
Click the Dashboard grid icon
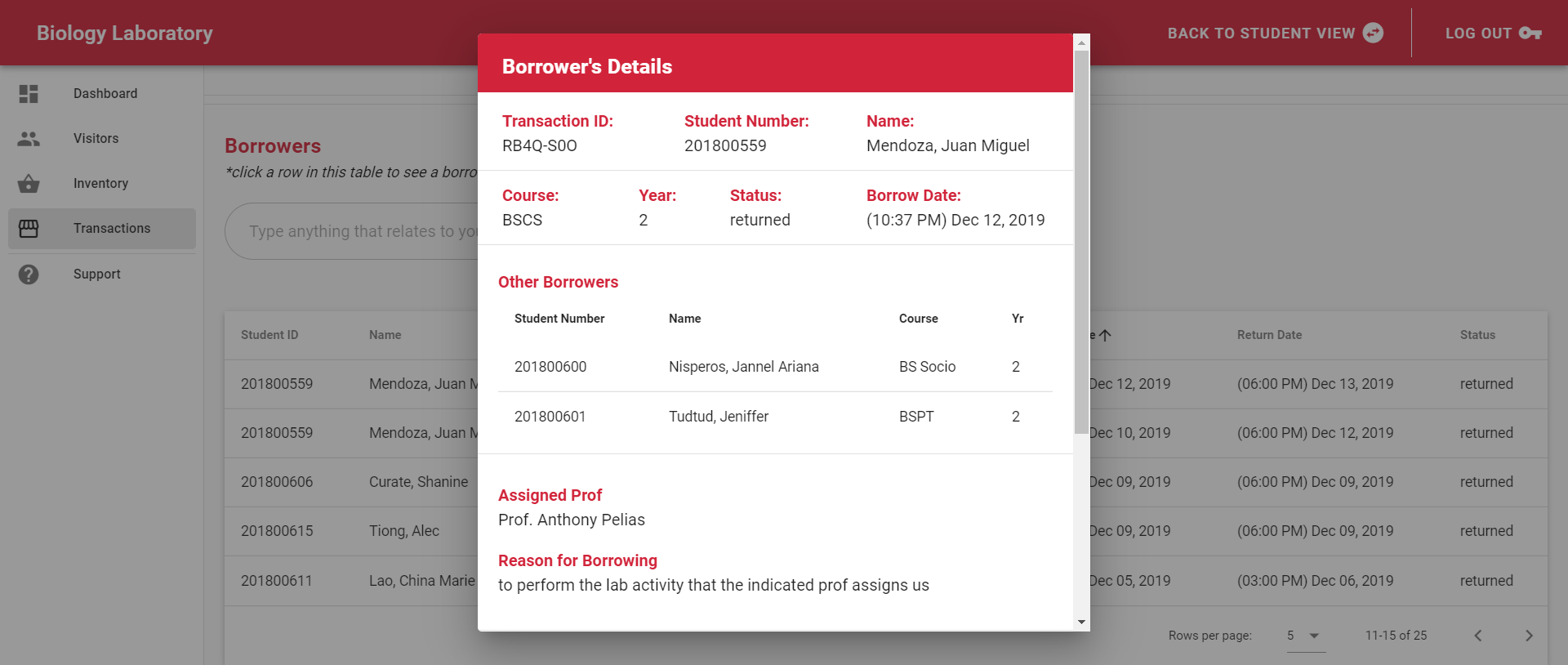point(29,94)
